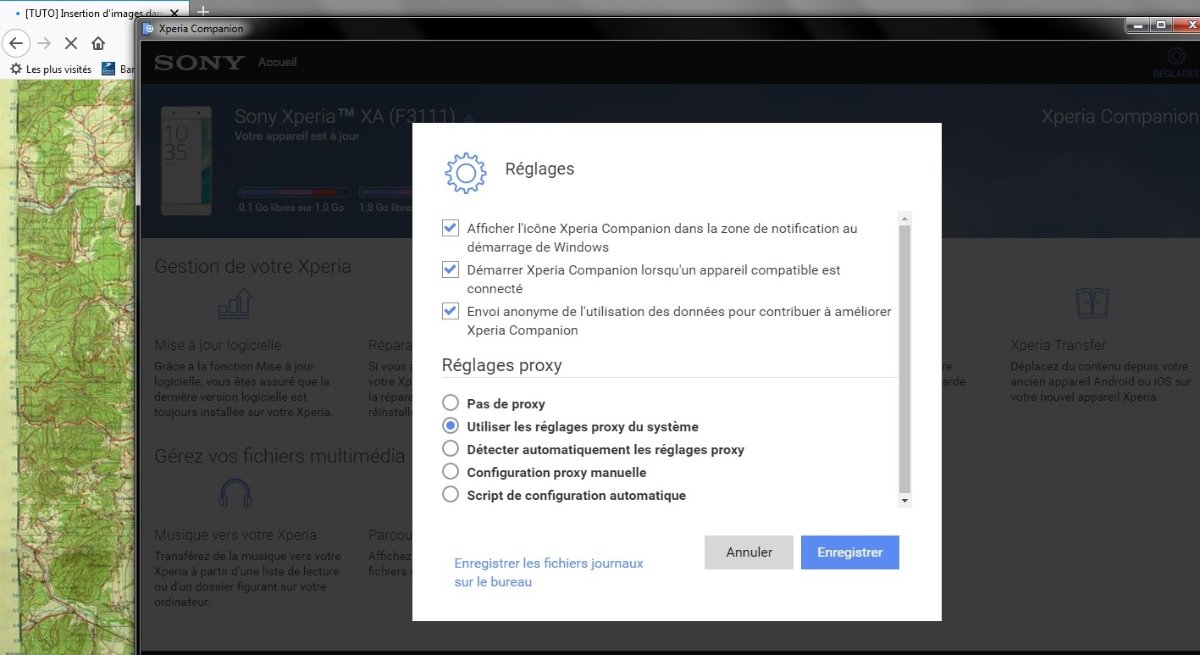The image size is (1200, 655).
Task: Open the Xperia Transfer icon
Action: pyautogui.click(x=1090, y=303)
